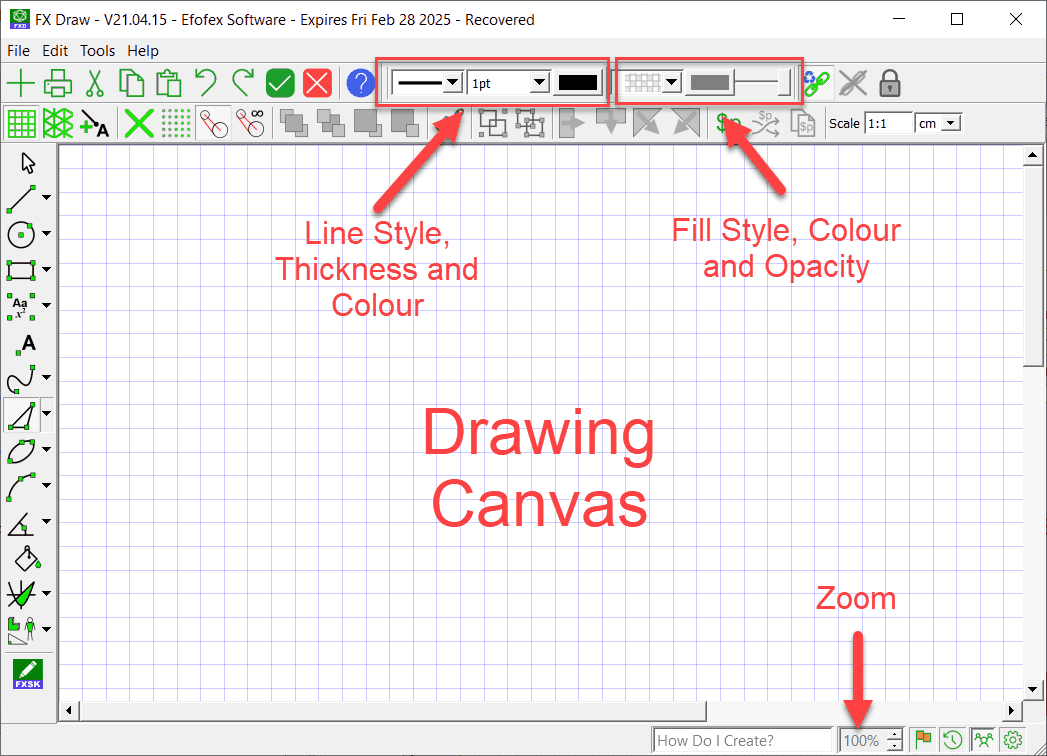Screen dimensions: 1047x756
Task: Click the black line colour swatch
Action: [578, 83]
